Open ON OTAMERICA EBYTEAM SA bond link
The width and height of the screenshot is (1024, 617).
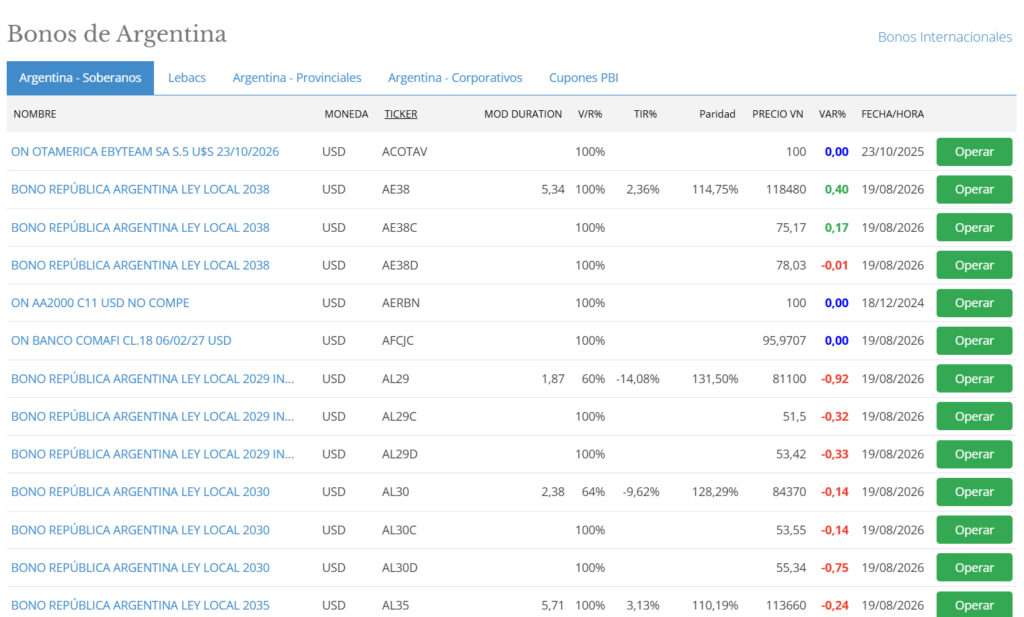(145, 151)
